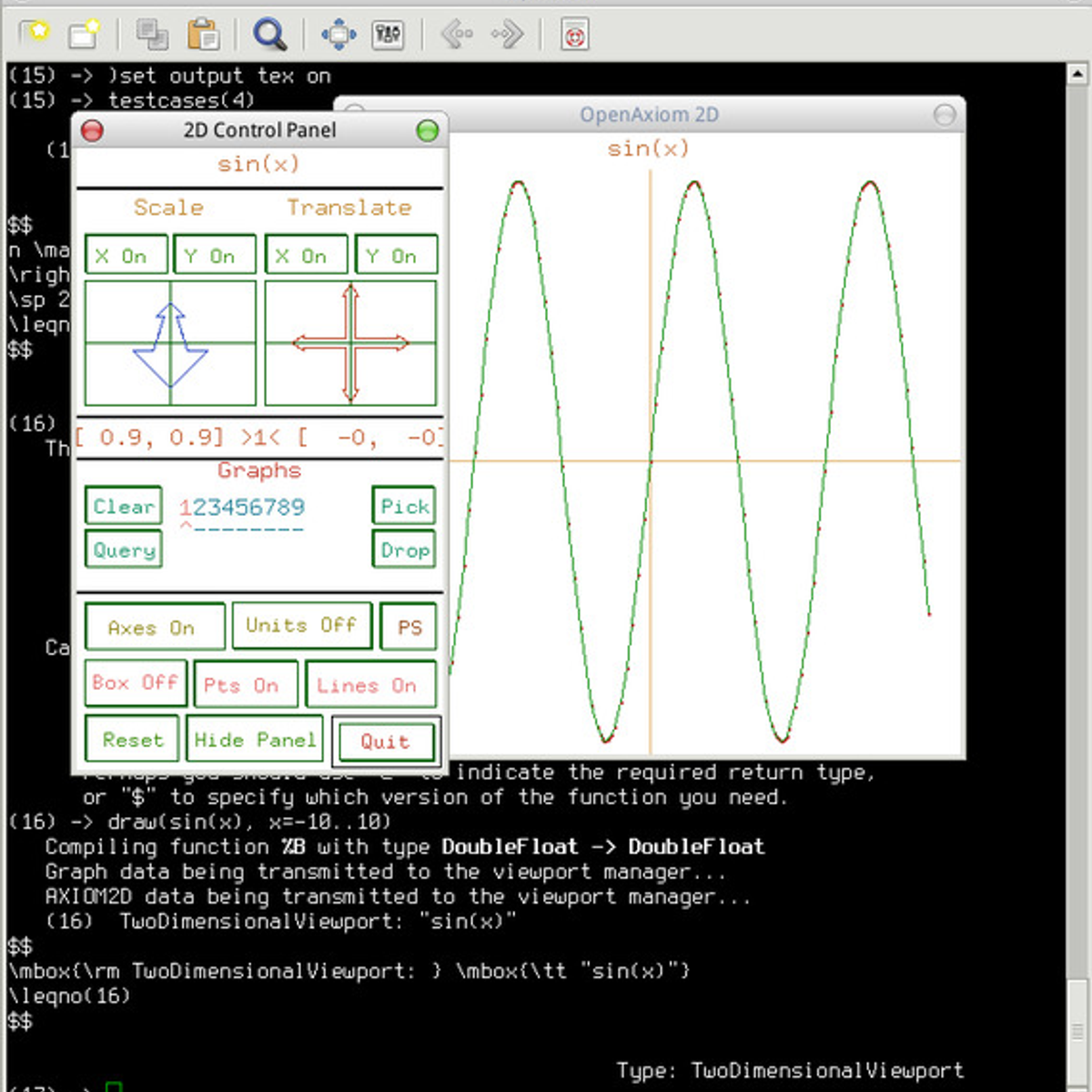Click the back navigation arrow icon

tap(460, 34)
